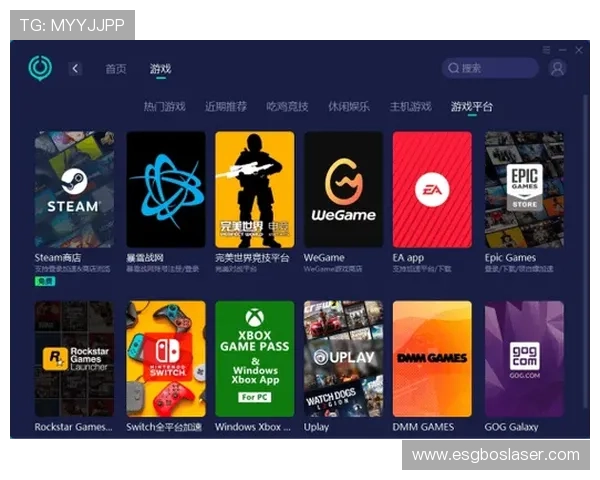Select the EA app red tile

click(432, 189)
